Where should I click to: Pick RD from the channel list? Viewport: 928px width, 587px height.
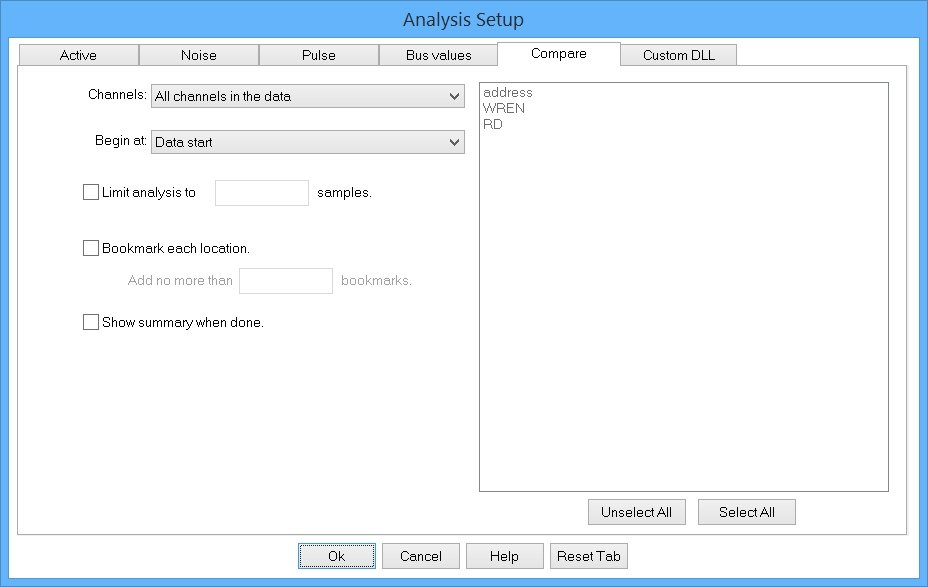(492, 125)
